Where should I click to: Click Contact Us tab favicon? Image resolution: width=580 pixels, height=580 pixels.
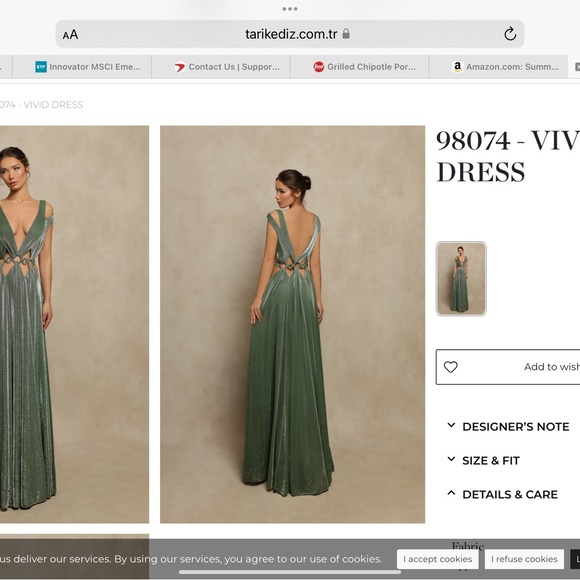[x=180, y=67]
